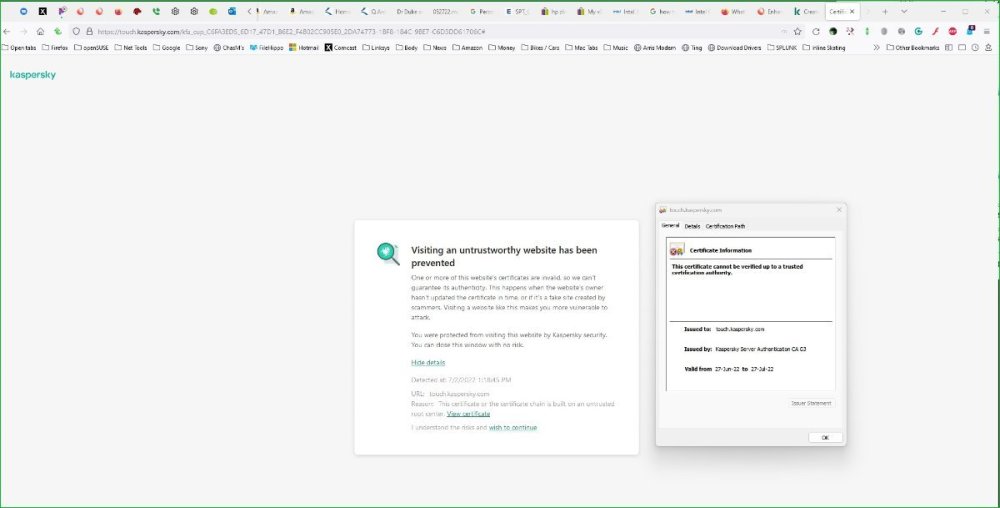Reload the page

pos(816,31)
